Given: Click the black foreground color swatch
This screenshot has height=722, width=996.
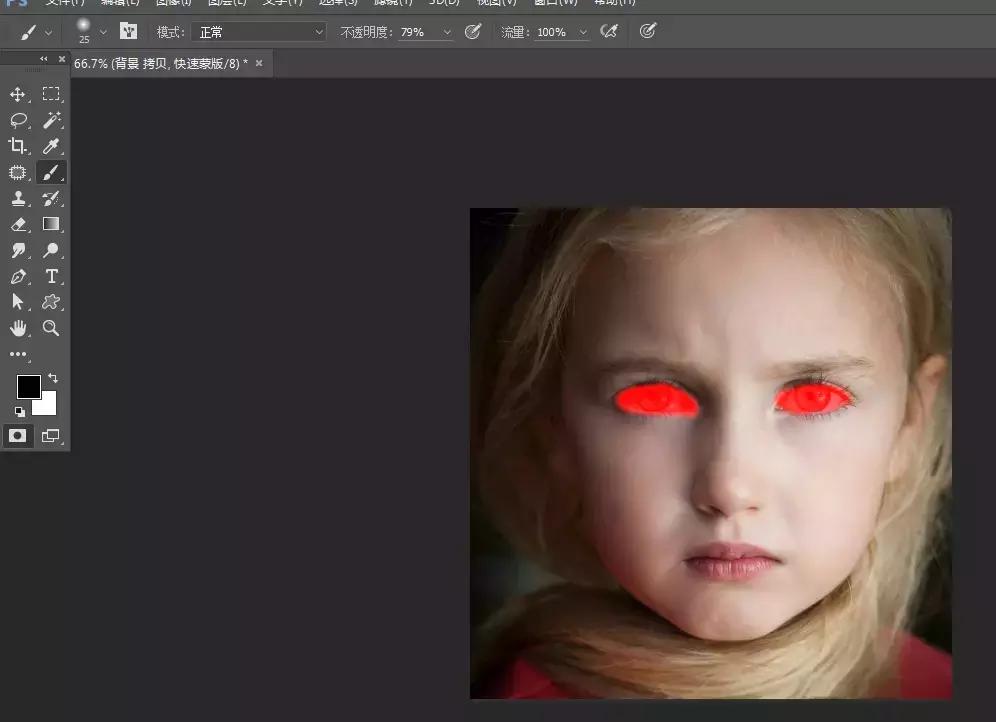Looking at the screenshot, I should tap(28, 386).
